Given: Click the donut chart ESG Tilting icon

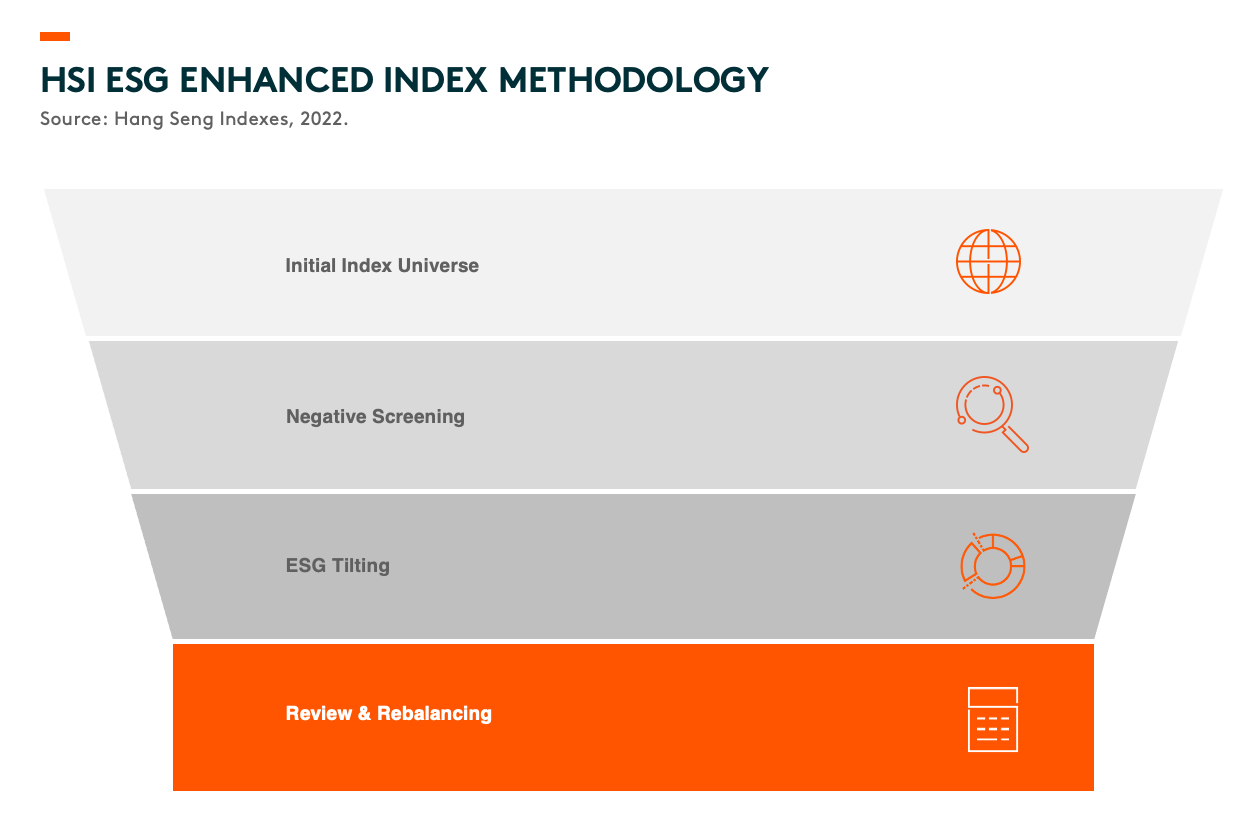Looking at the screenshot, I should pos(992,565).
